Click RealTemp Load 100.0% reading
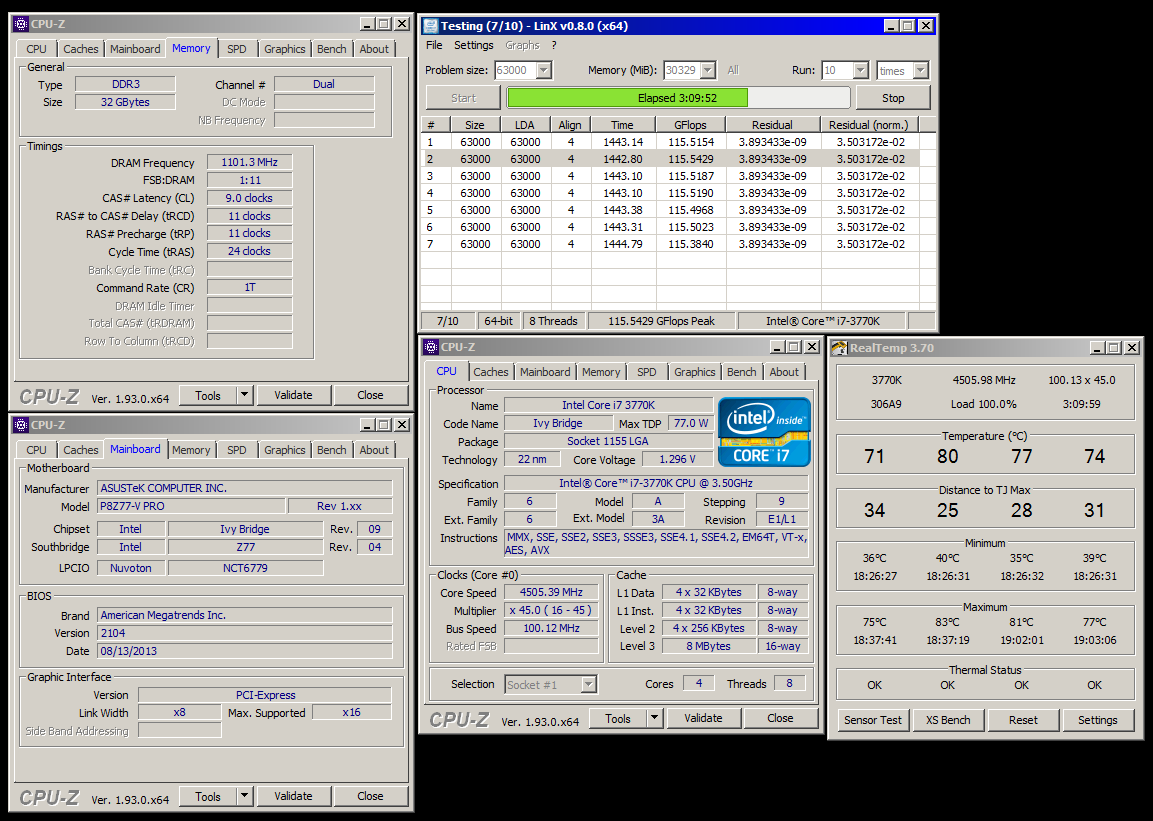Screen dimensions: 1153x821 click(x=983, y=404)
